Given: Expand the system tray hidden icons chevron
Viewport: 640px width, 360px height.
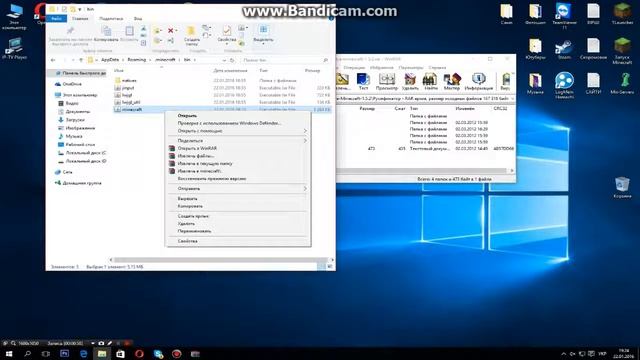Looking at the screenshot, I should (x=564, y=353).
